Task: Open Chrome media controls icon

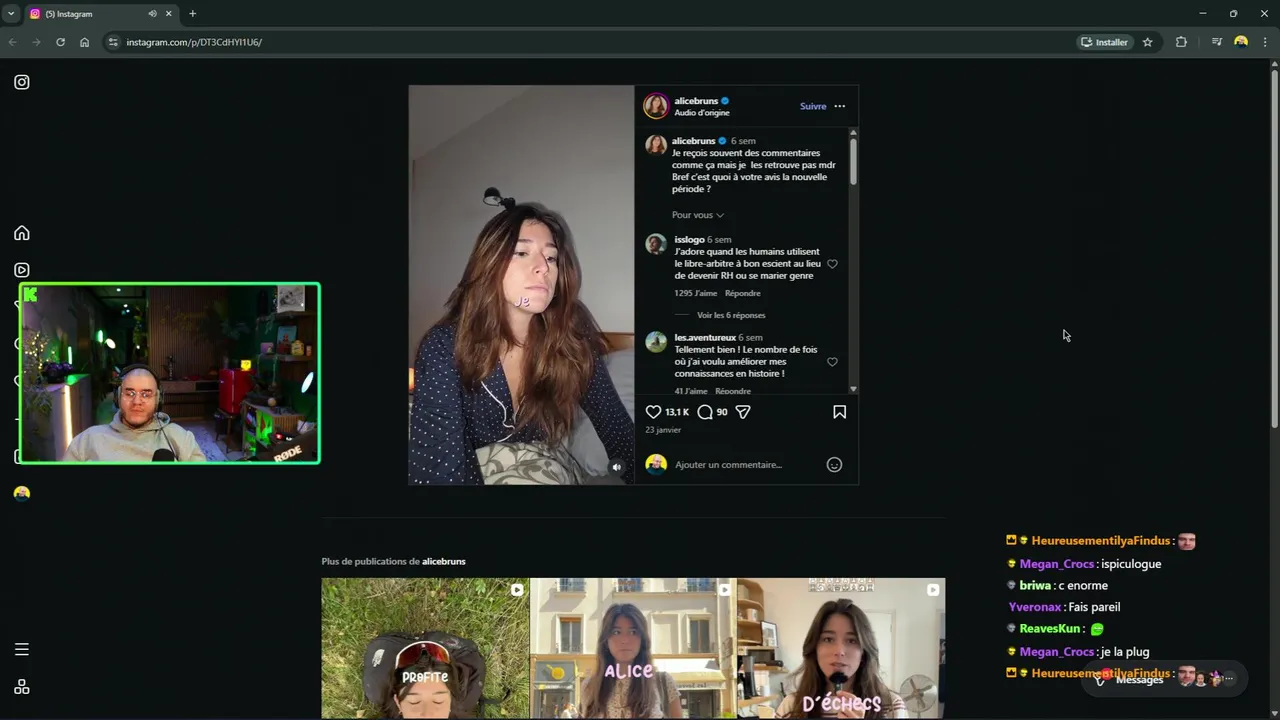Action: coord(1217,42)
